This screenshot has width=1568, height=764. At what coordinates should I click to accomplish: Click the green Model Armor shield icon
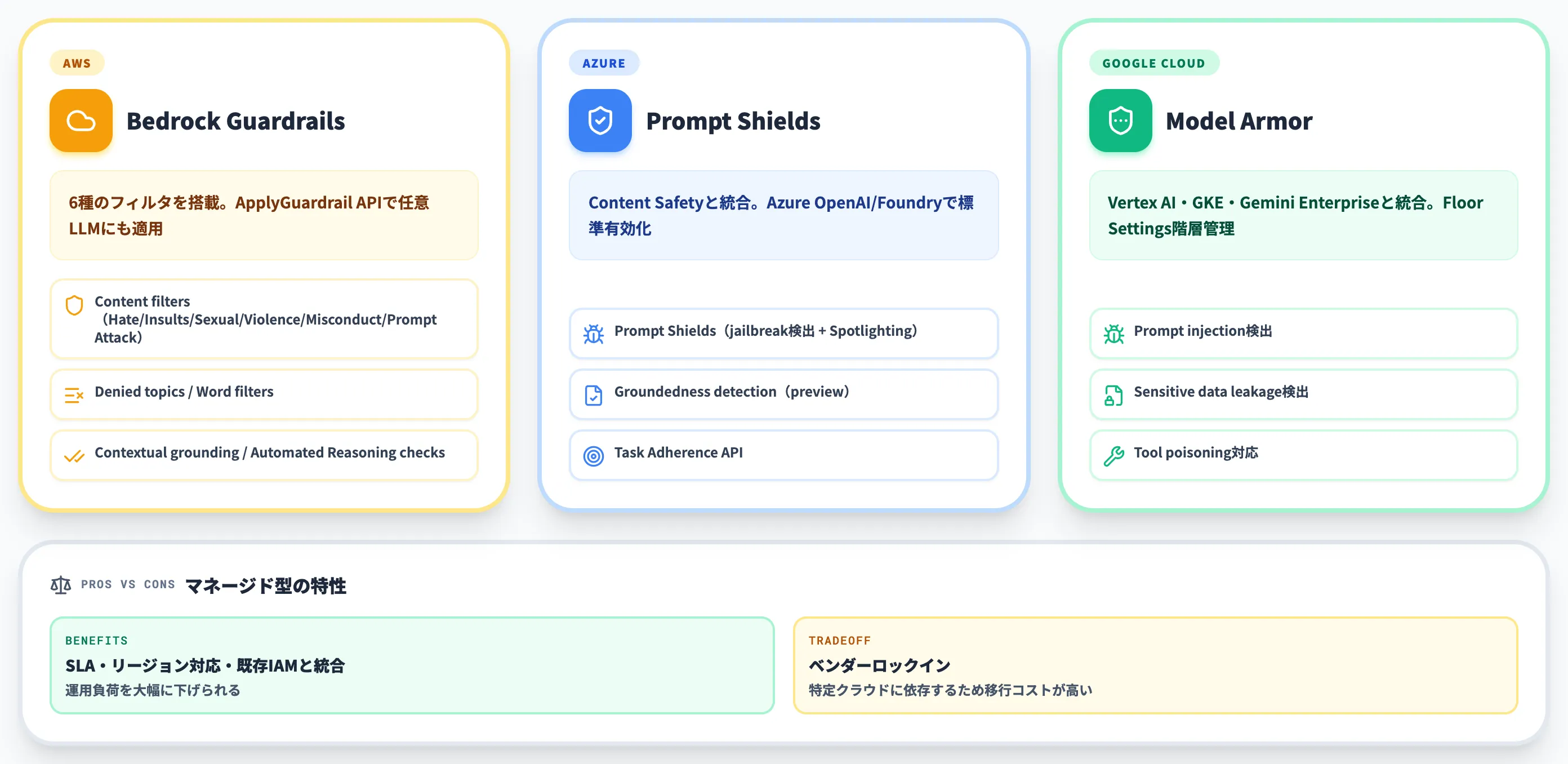tap(1121, 121)
